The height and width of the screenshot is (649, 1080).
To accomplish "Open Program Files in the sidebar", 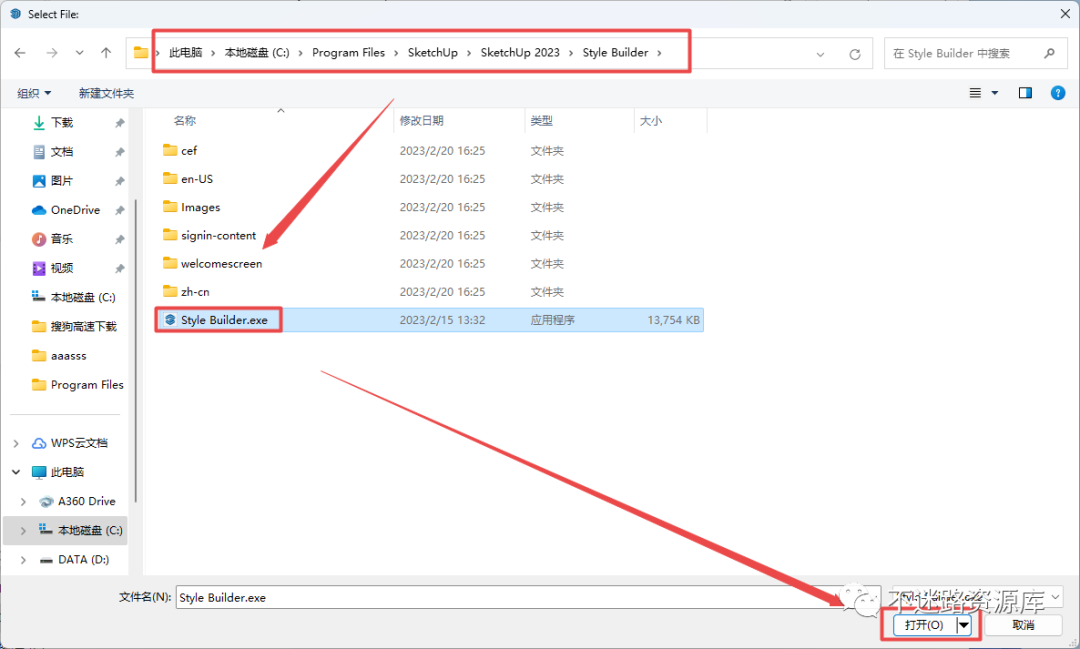I will 78,384.
